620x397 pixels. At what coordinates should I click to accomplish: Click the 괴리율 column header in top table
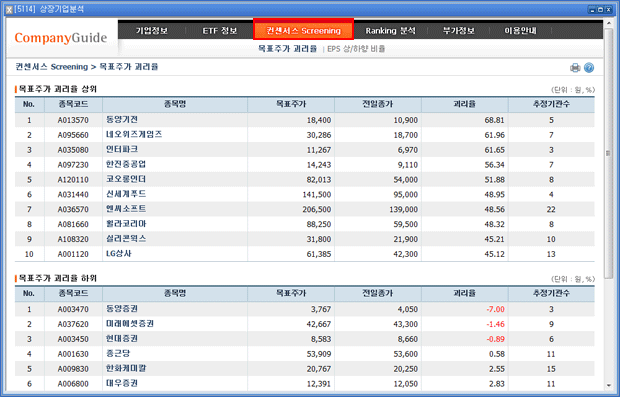pos(465,104)
